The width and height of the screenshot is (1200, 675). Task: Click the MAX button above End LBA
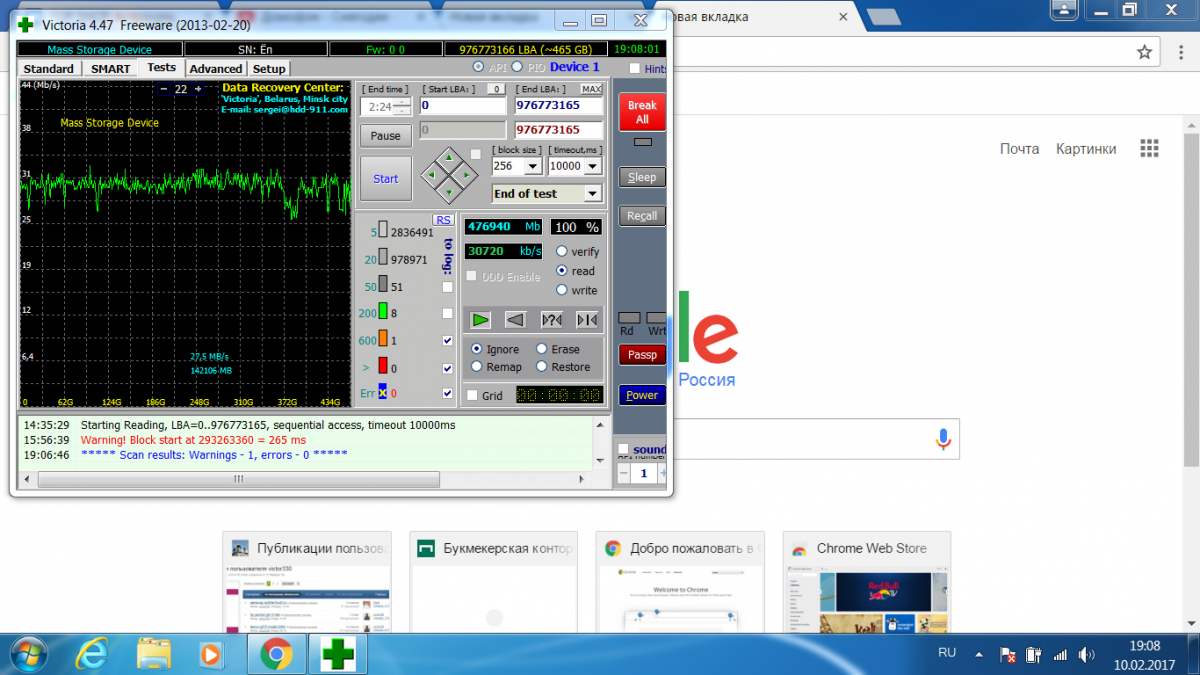(x=592, y=90)
